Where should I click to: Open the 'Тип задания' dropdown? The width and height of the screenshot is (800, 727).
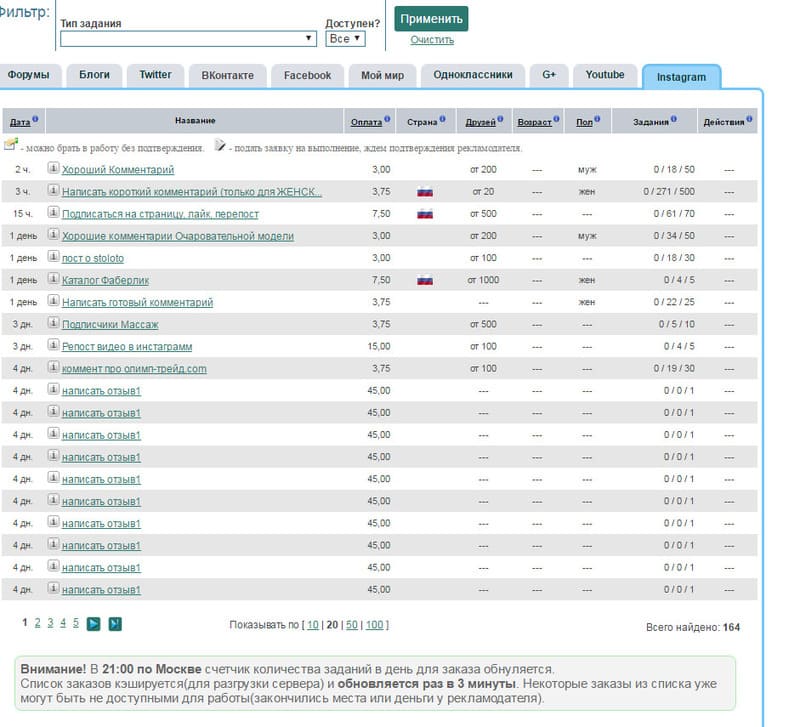click(188, 39)
